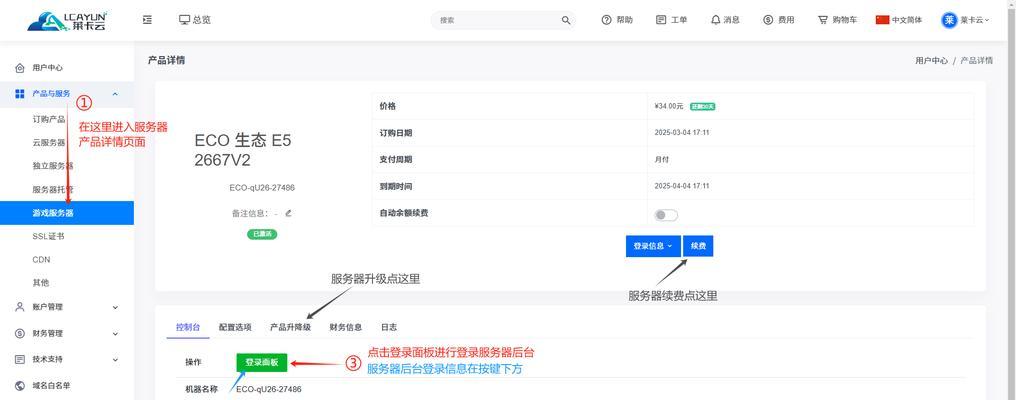This screenshot has height=400, width=1016.
Task: Click inside the 搜索 search field
Action: point(496,20)
